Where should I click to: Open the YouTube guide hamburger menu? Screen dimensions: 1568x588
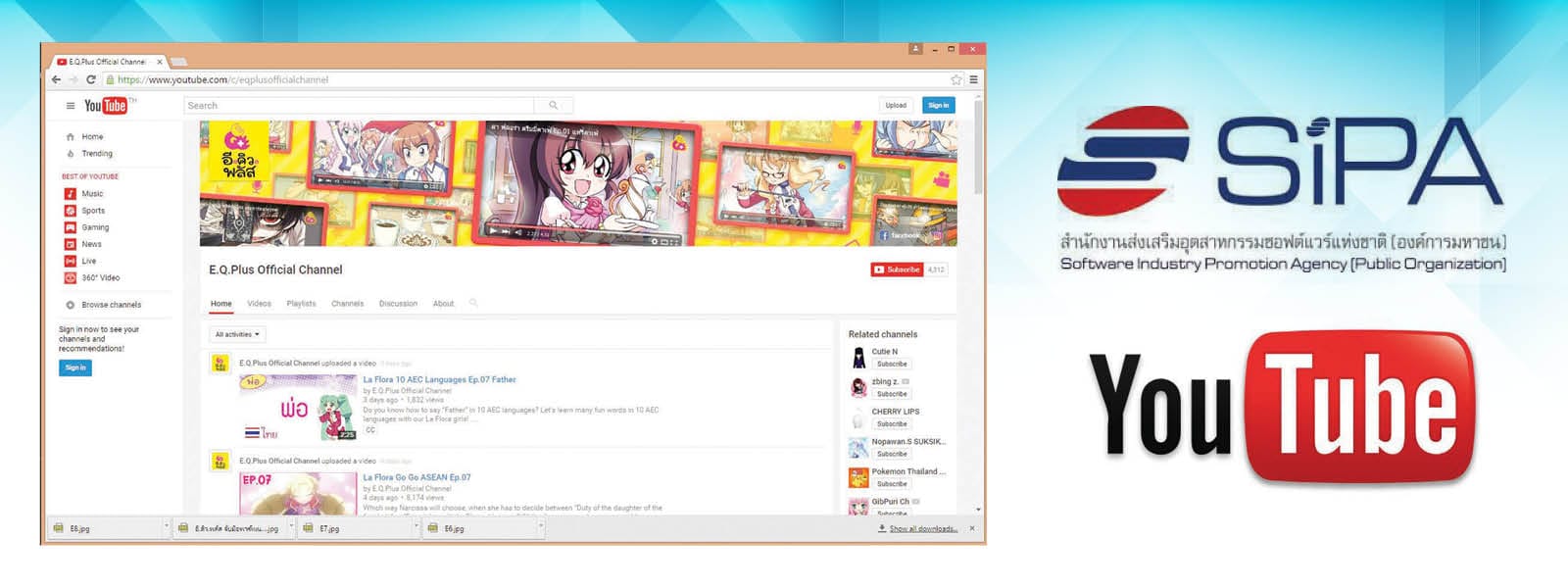coord(70,106)
